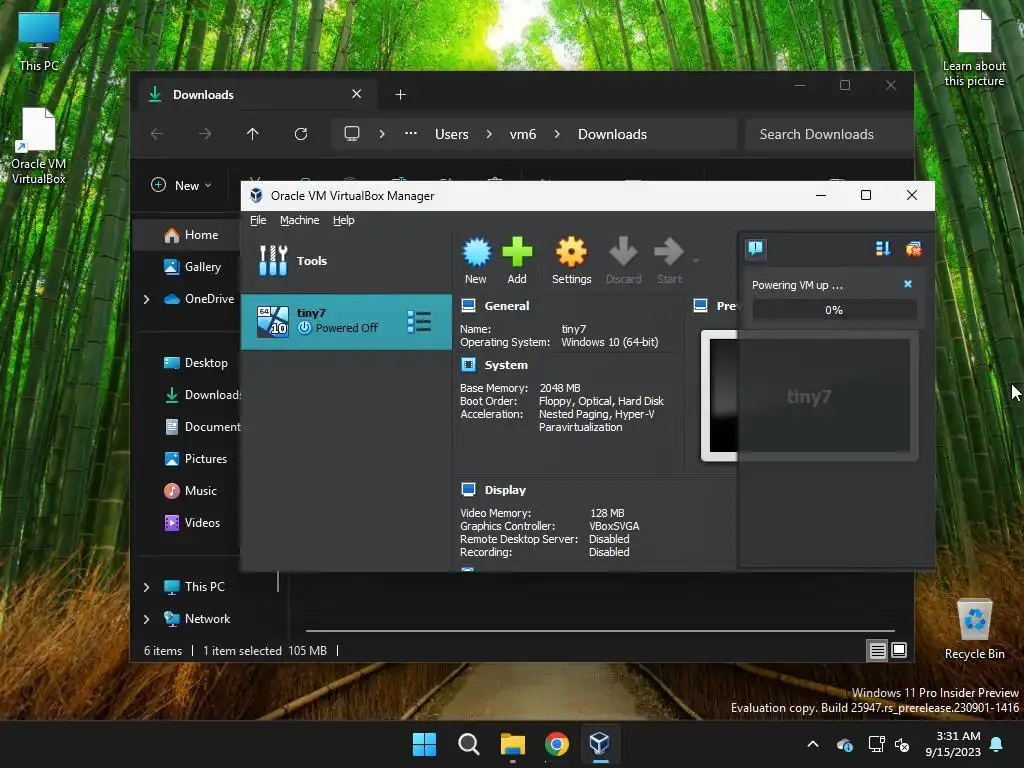Expand the chevron after Users

pyautogui.click(x=489, y=134)
